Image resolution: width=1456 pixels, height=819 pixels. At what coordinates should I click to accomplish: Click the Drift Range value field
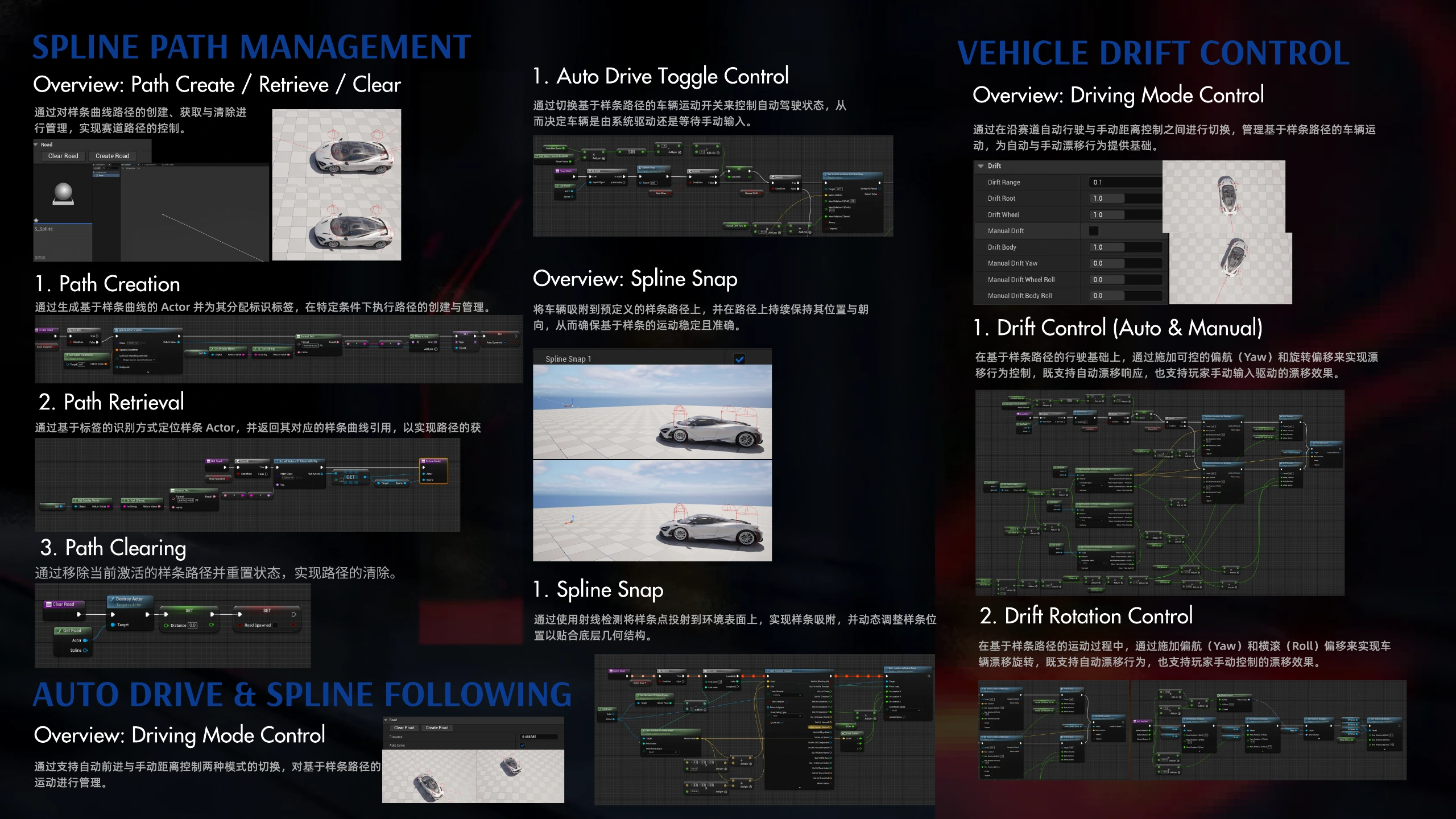(x=1125, y=183)
